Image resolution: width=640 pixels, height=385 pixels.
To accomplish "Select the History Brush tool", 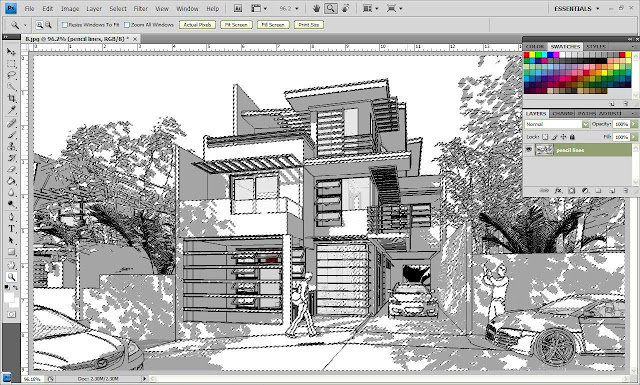I will pos(11,158).
